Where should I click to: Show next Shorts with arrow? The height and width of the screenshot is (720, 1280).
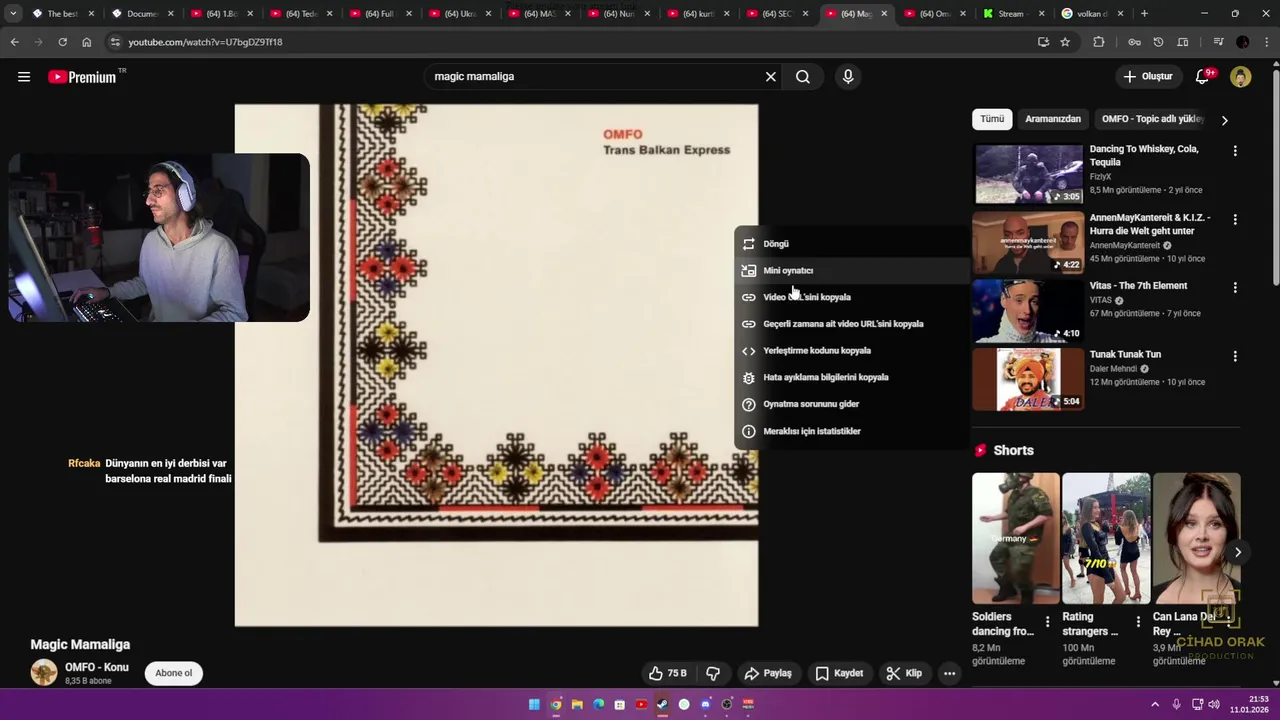click(x=1237, y=552)
